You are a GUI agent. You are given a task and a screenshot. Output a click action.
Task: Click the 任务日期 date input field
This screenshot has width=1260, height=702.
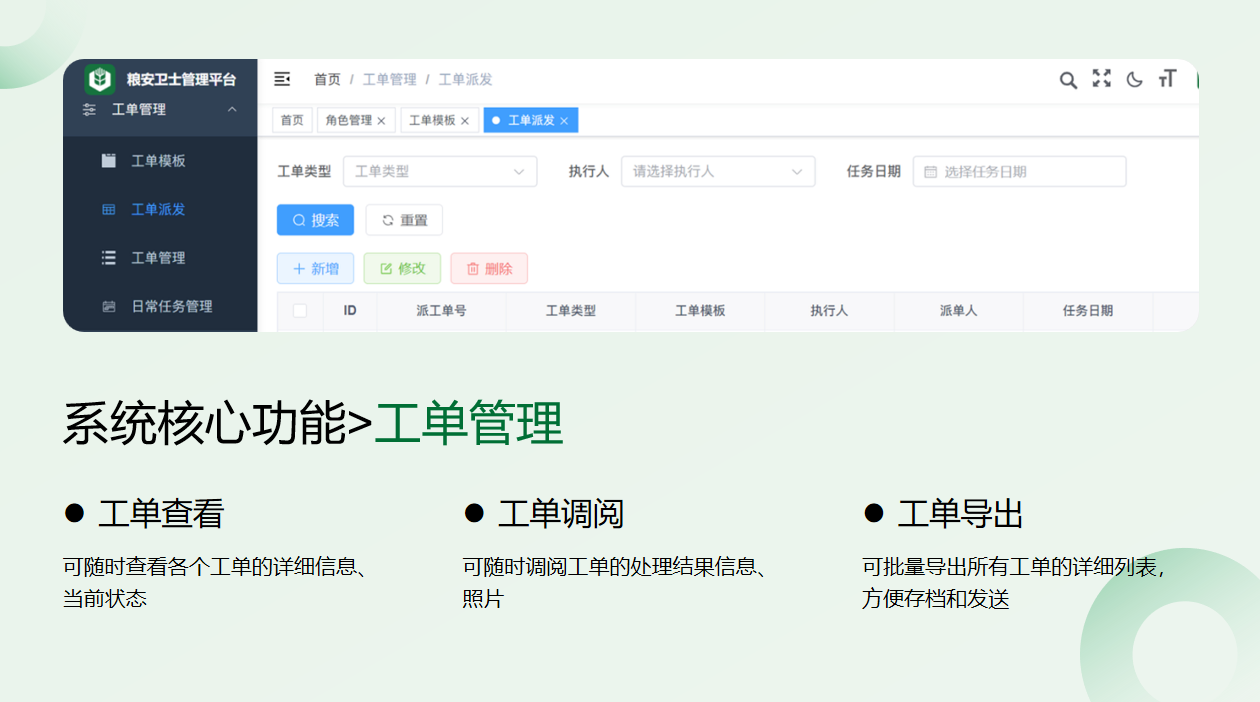click(1019, 172)
